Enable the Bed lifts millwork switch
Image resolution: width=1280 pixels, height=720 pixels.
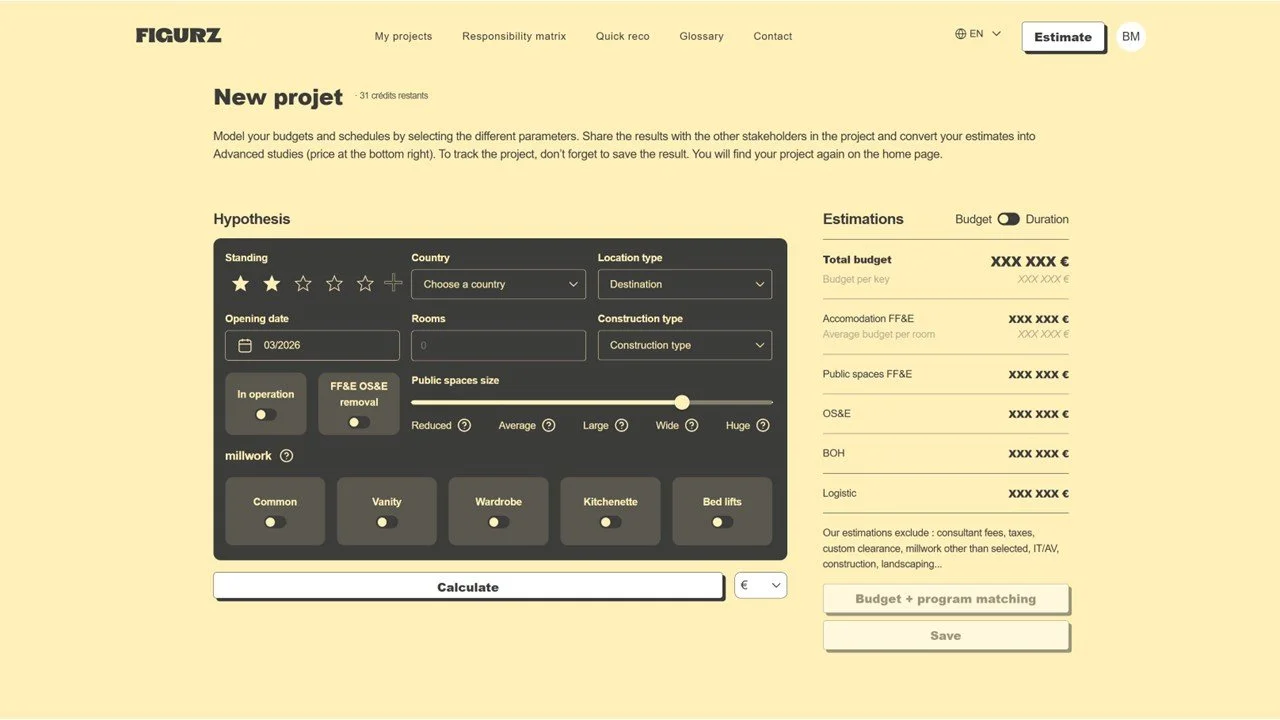click(722, 522)
